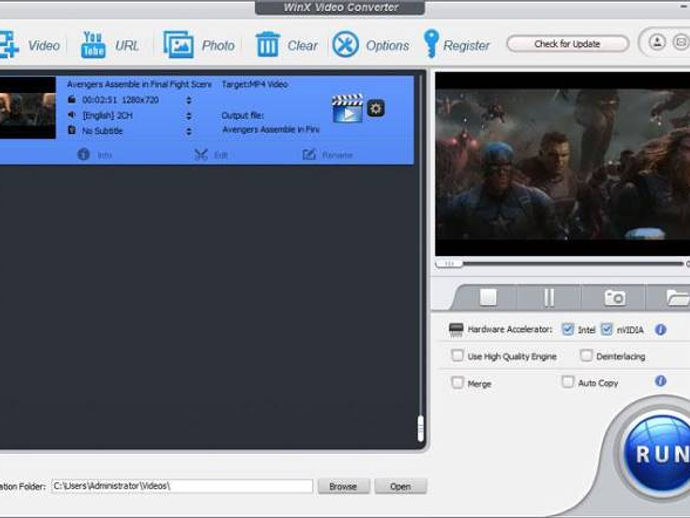
Task: Click the Edit scissors icon
Action: [x=201, y=154]
